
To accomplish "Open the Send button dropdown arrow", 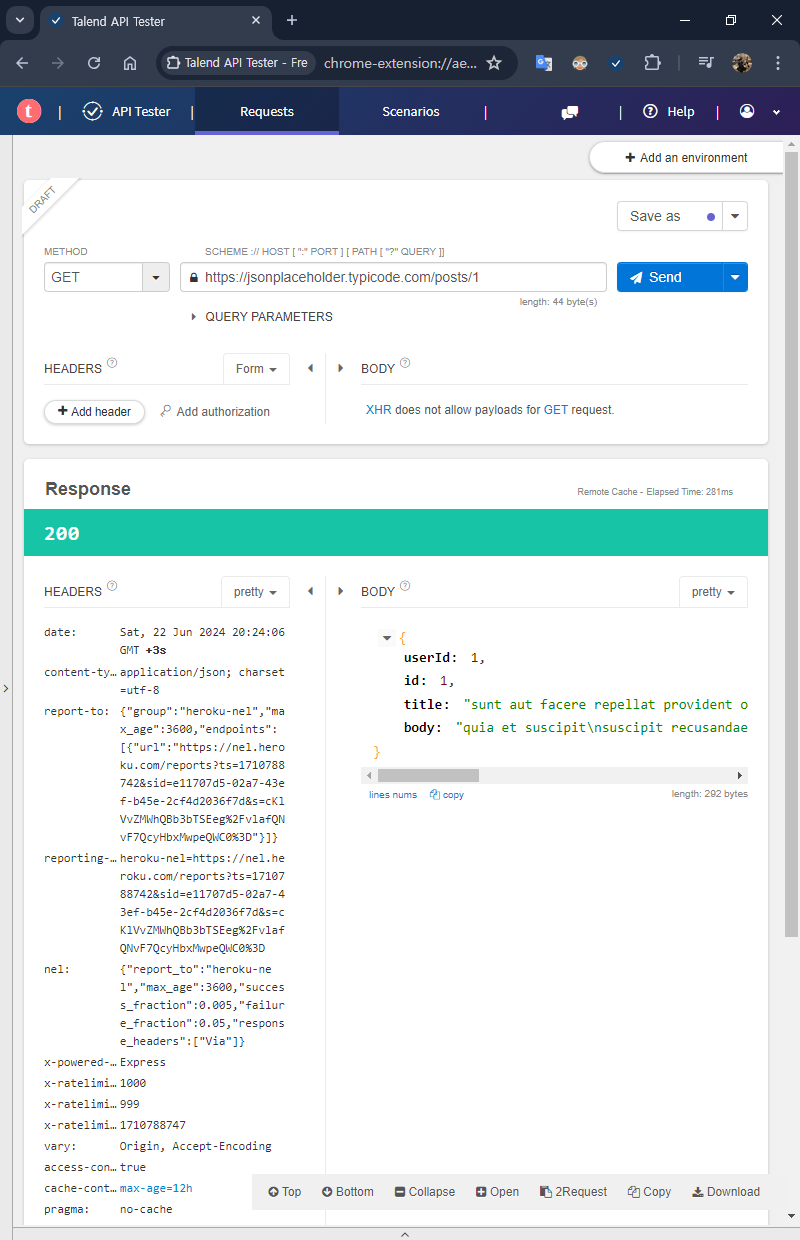I will [x=735, y=277].
